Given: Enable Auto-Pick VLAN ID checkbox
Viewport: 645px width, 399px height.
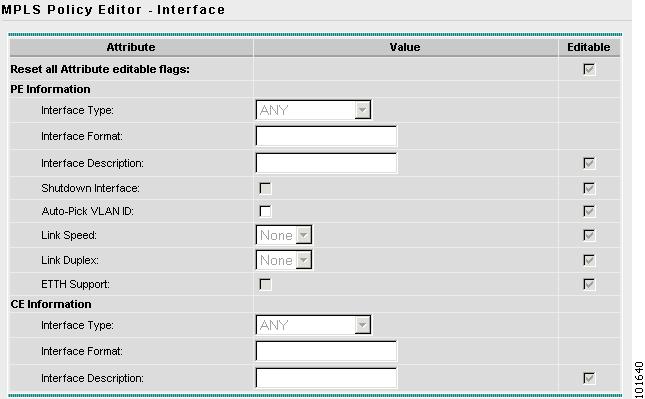Looking at the screenshot, I should (265, 211).
